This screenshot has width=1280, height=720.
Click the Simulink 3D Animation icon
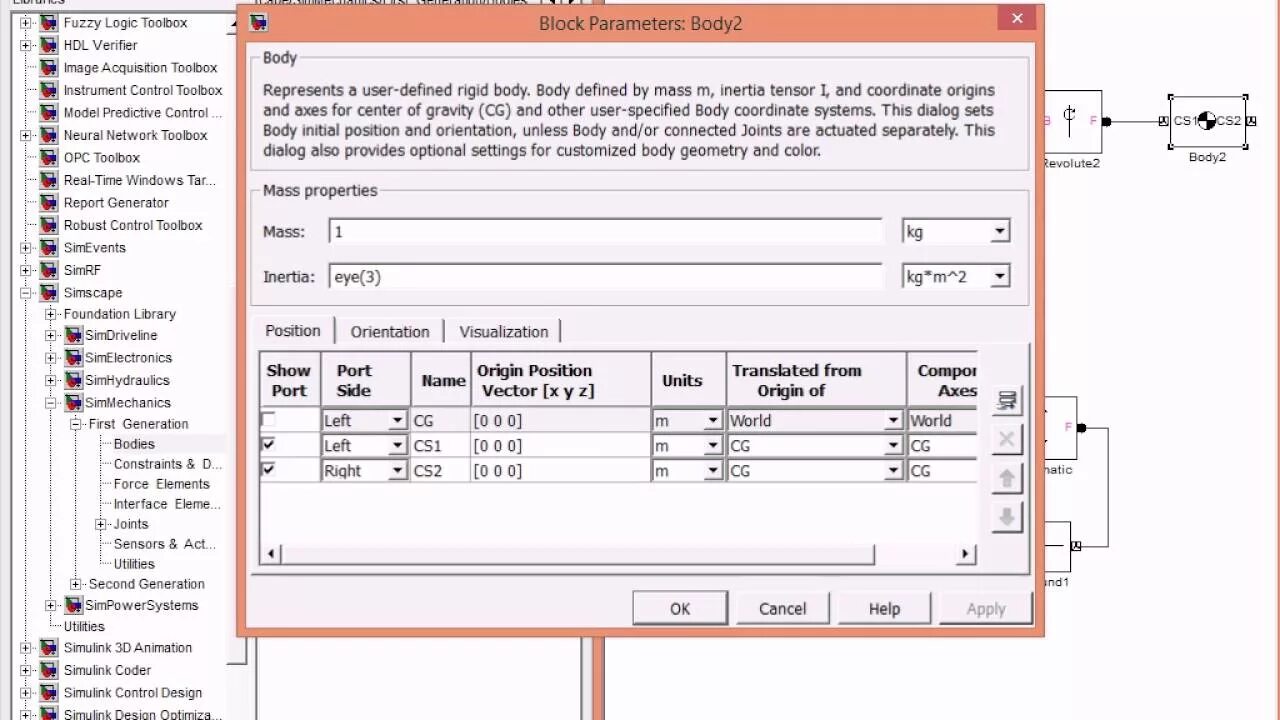(x=49, y=647)
